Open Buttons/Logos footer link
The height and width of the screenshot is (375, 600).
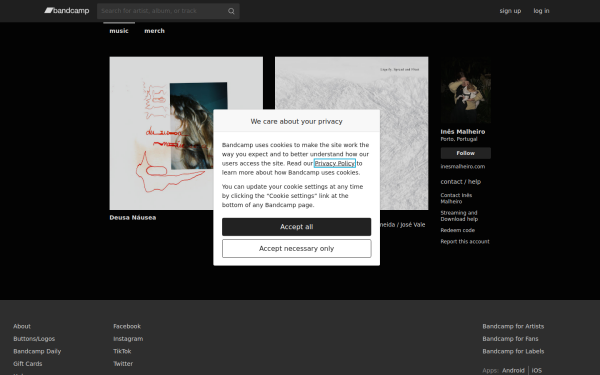click(34, 339)
